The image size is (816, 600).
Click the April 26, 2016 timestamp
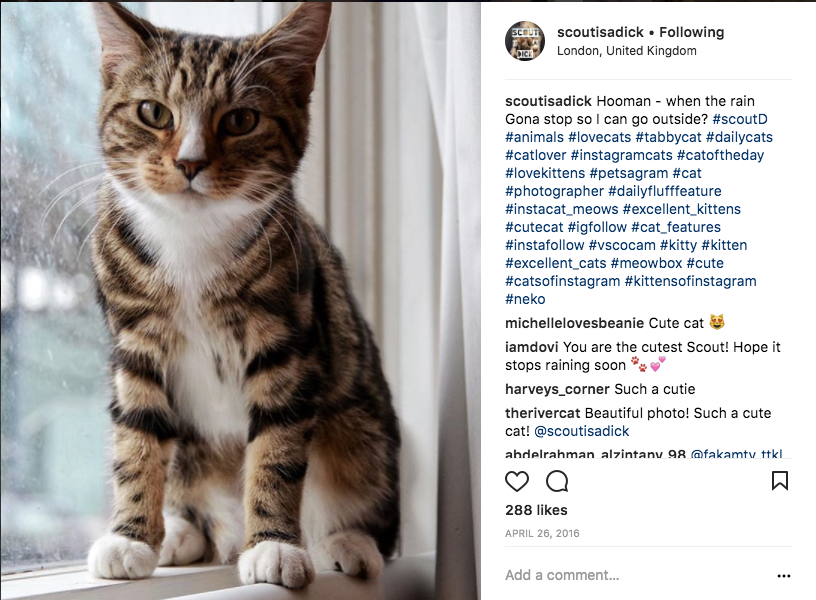pos(541,533)
